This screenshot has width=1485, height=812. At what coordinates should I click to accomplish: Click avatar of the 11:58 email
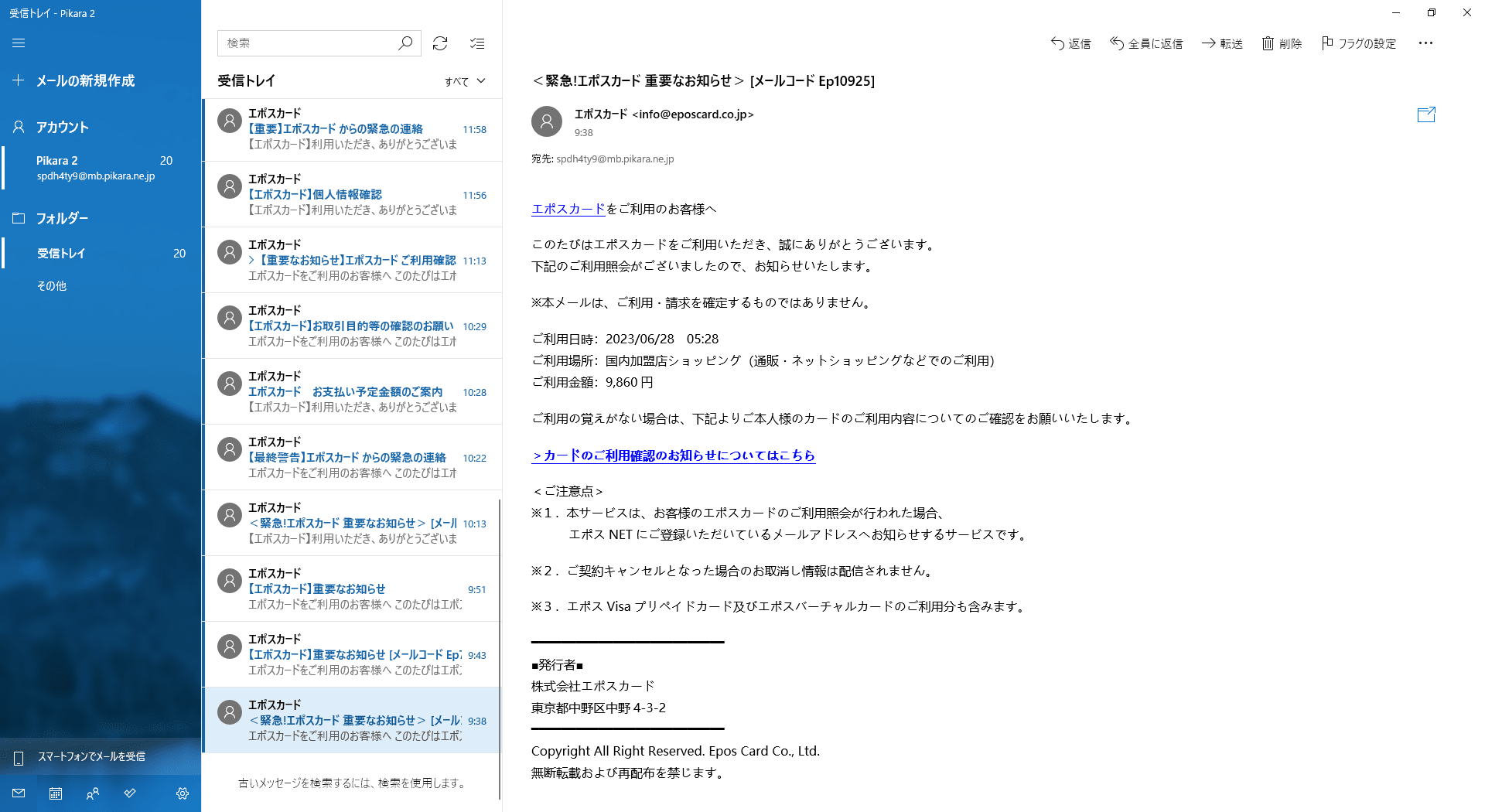tap(230, 121)
